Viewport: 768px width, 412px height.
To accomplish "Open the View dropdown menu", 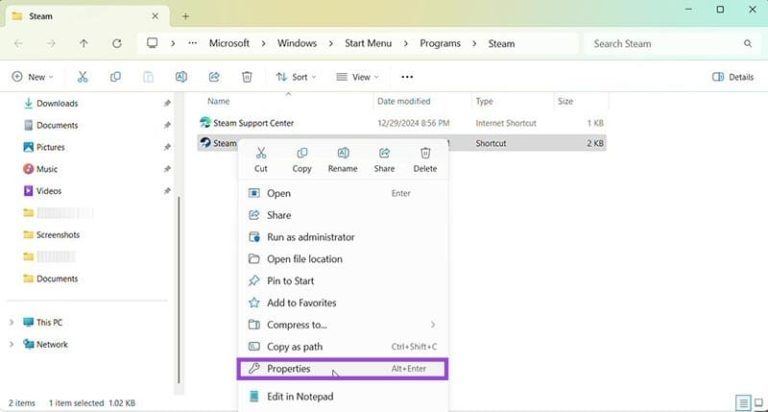I will pyautogui.click(x=357, y=77).
